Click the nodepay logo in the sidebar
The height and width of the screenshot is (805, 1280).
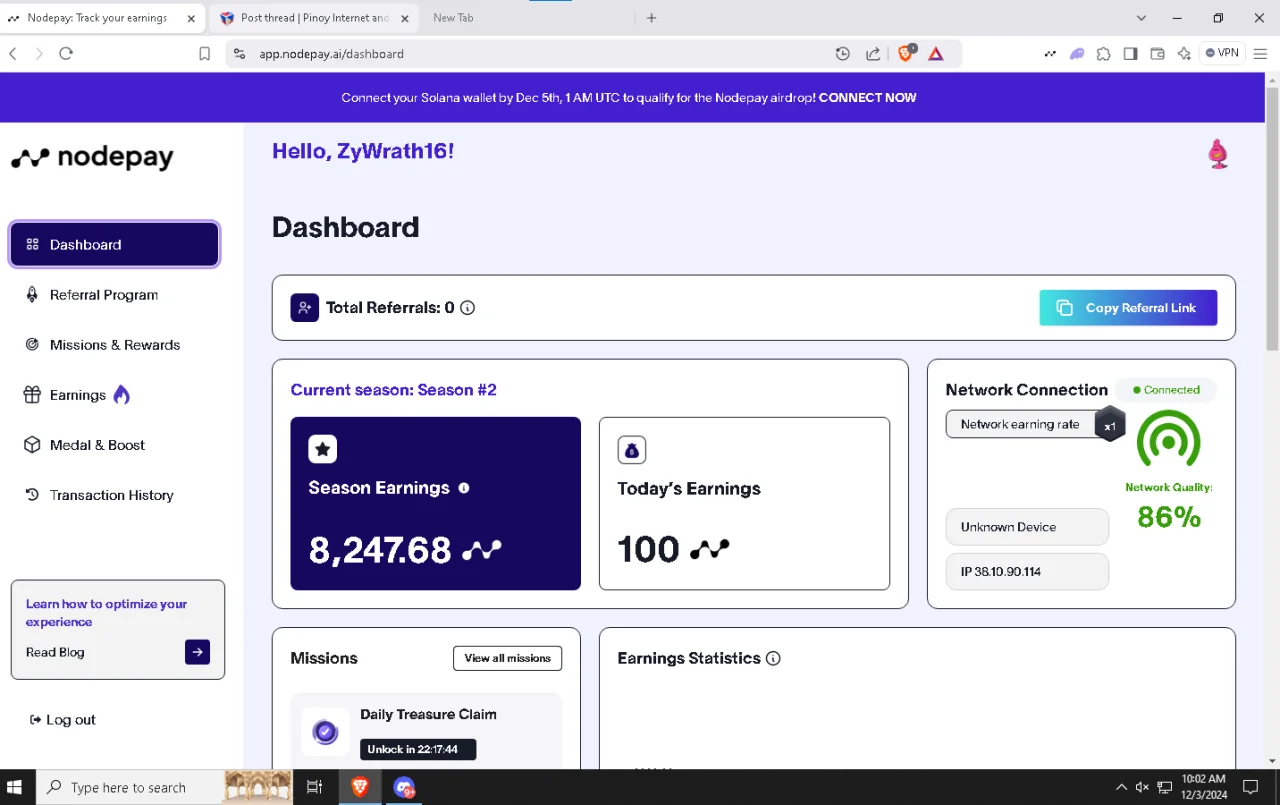pyautogui.click(x=92, y=157)
